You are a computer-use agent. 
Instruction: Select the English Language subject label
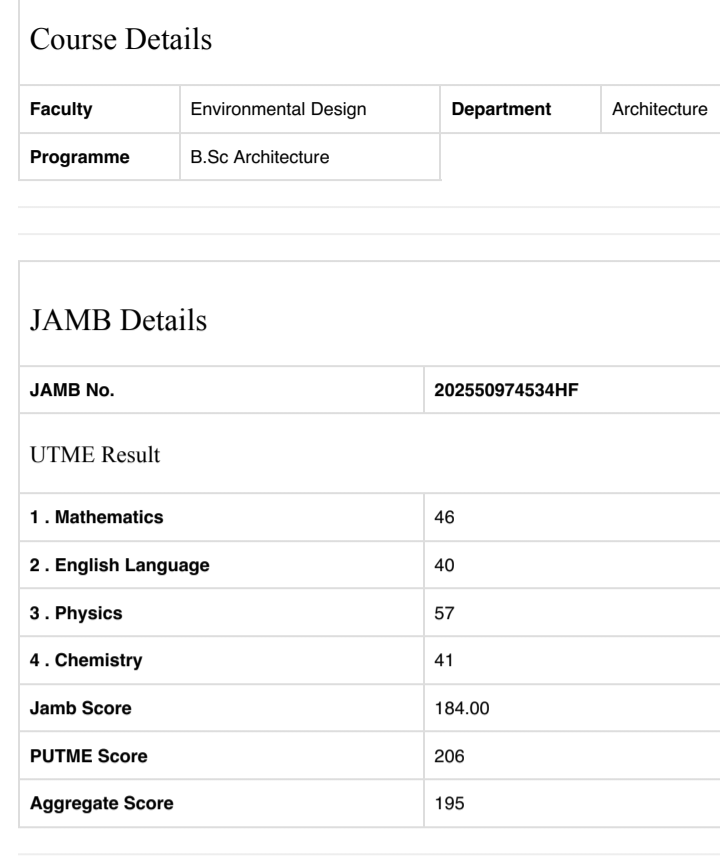[x=121, y=566]
